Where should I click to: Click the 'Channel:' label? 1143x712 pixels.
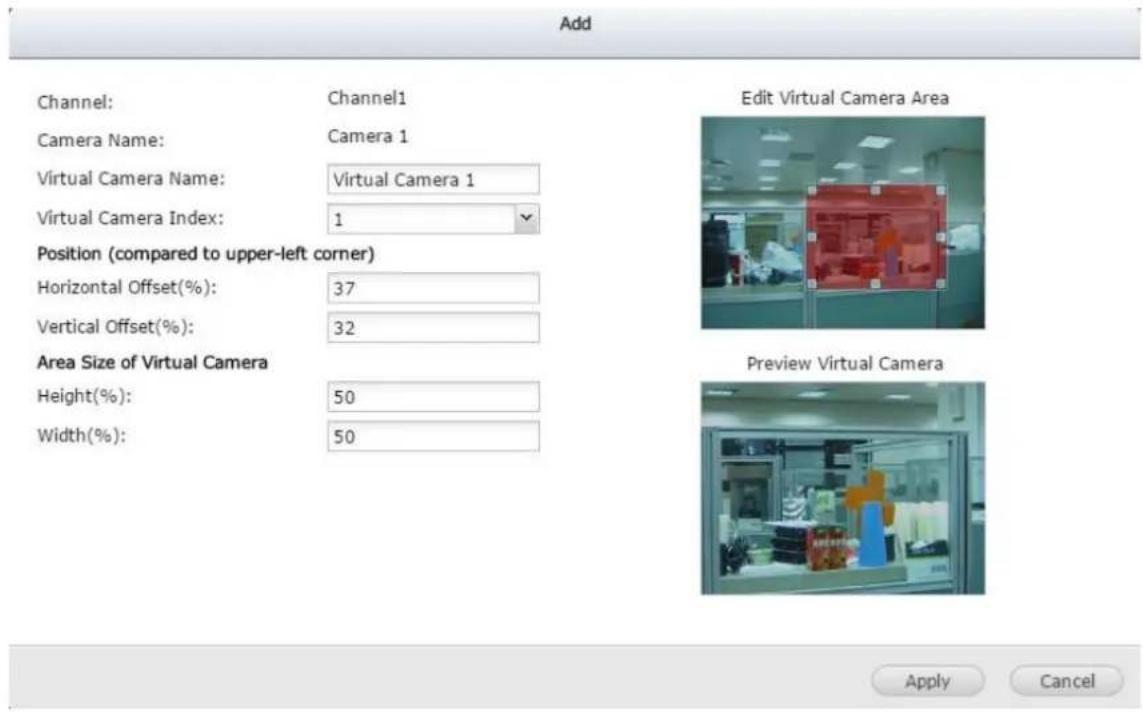tap(75, 102)
